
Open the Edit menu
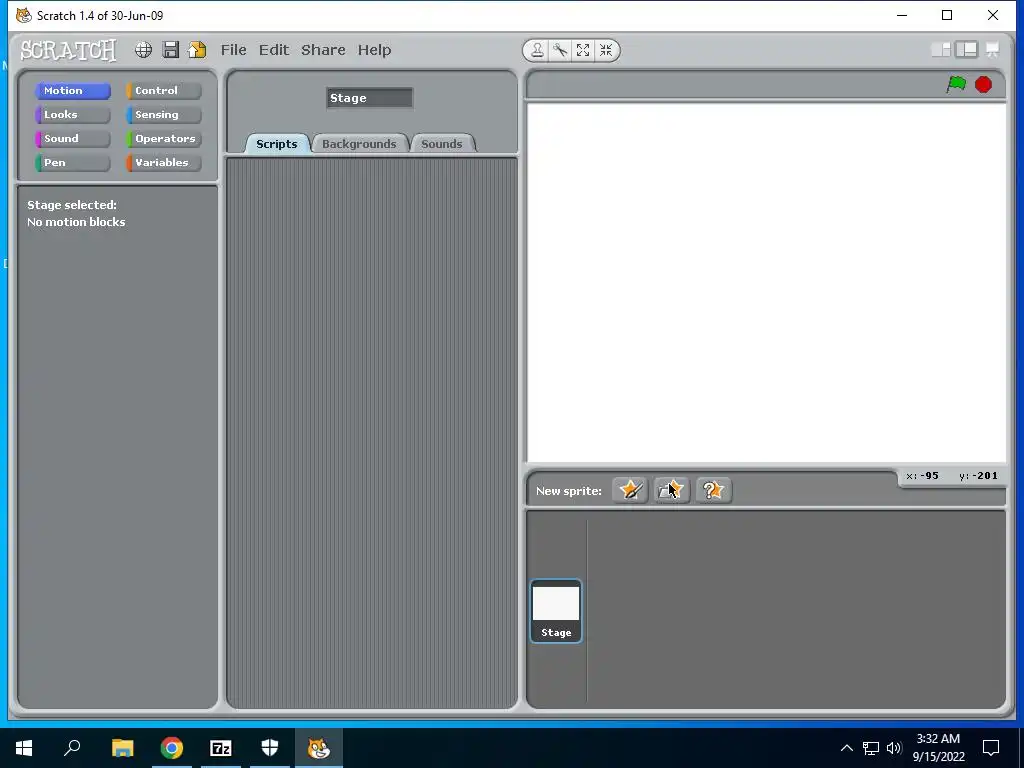pyautogui.click(x=274, y=50)
